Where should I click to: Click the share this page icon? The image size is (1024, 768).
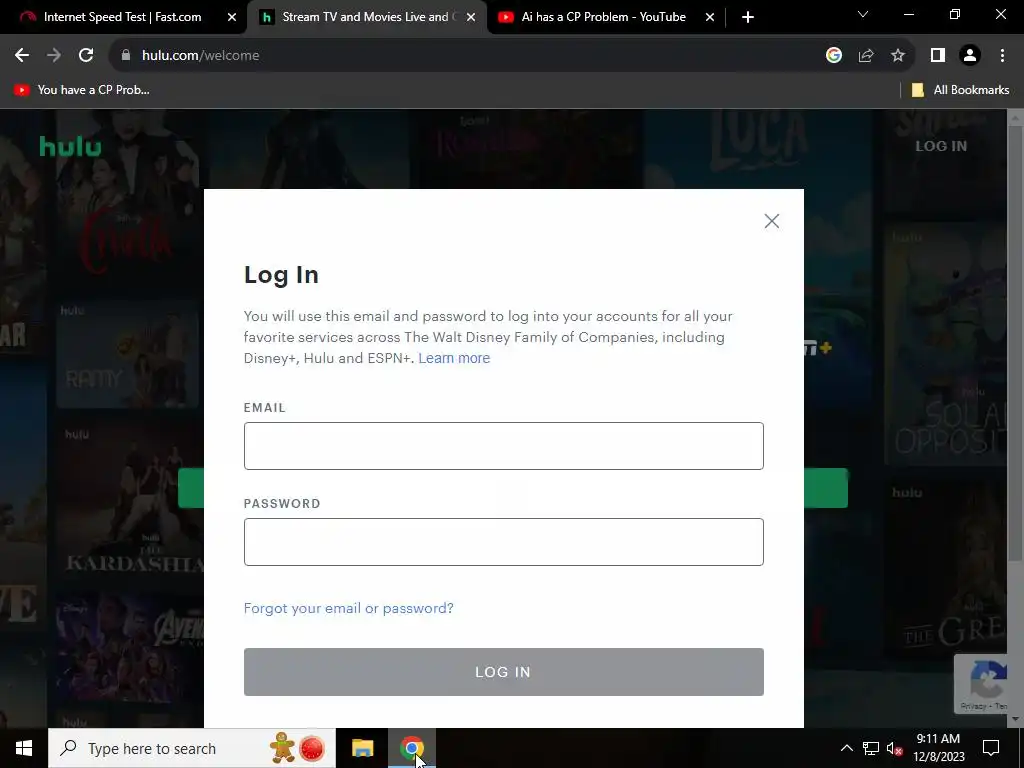click(x=866, y=56)
